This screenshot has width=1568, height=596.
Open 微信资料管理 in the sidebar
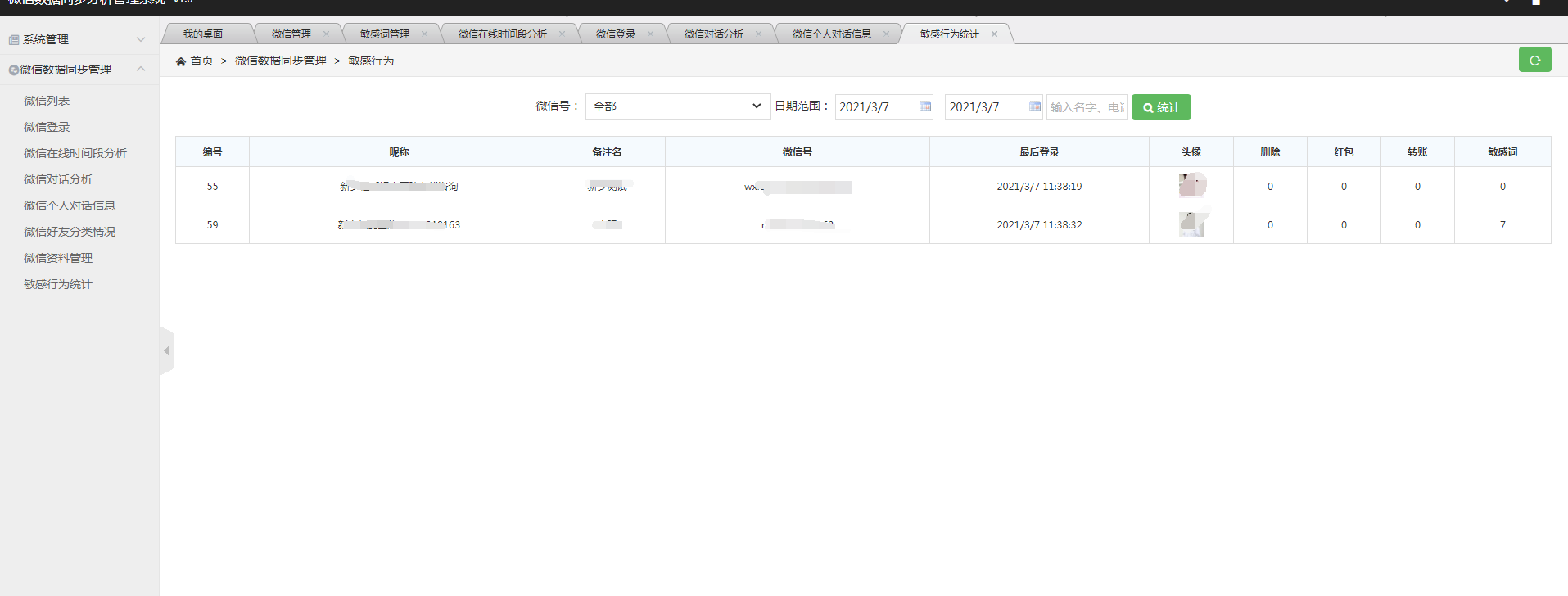point(58,258)
